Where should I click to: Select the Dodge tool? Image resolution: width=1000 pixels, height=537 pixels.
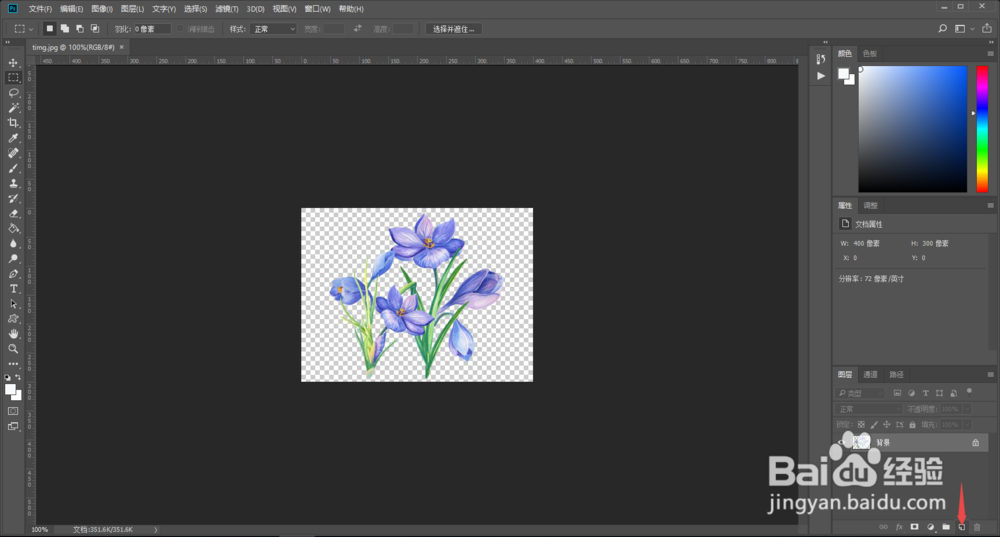[13, 259]
